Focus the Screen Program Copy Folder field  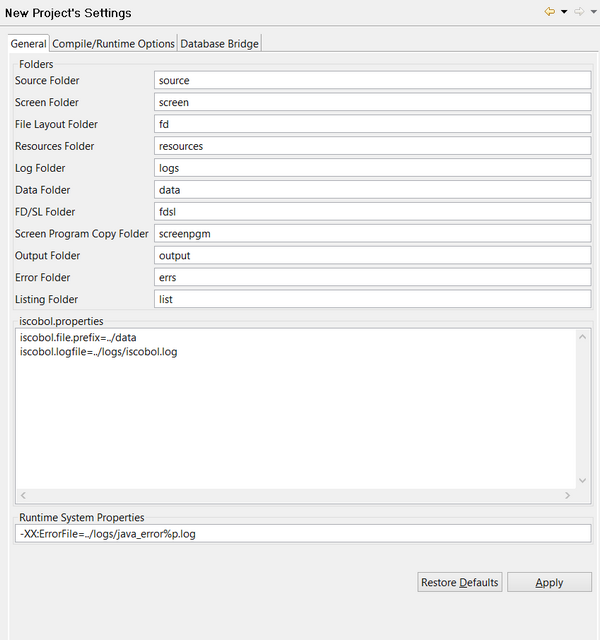click(x=372, y=234)
